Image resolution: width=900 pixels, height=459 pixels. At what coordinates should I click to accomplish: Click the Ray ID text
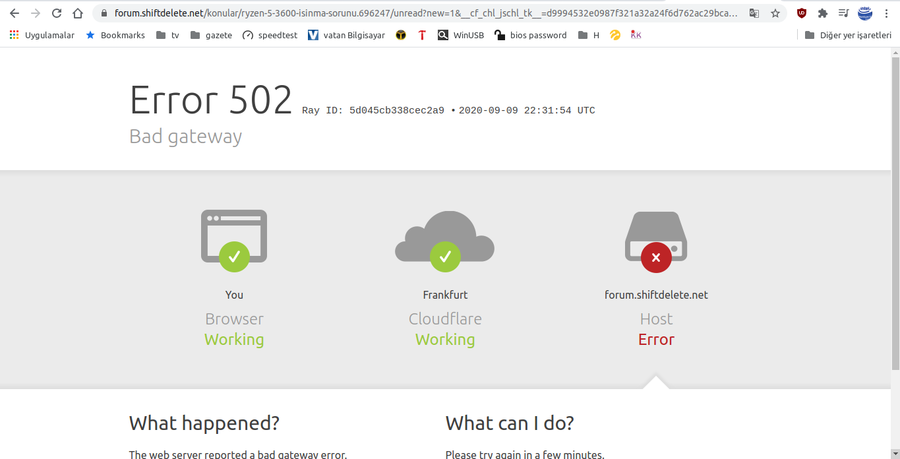tap(373, 111)
